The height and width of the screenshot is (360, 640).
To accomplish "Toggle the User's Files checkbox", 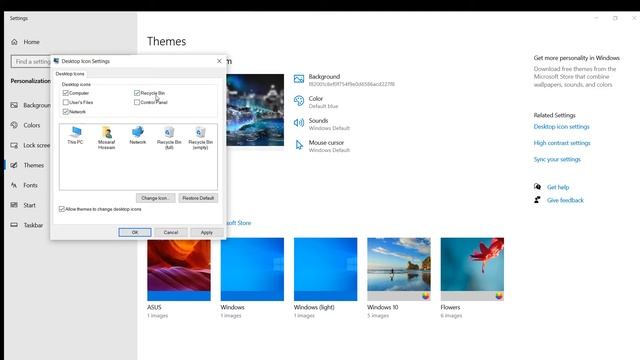I will click(65, 102).
